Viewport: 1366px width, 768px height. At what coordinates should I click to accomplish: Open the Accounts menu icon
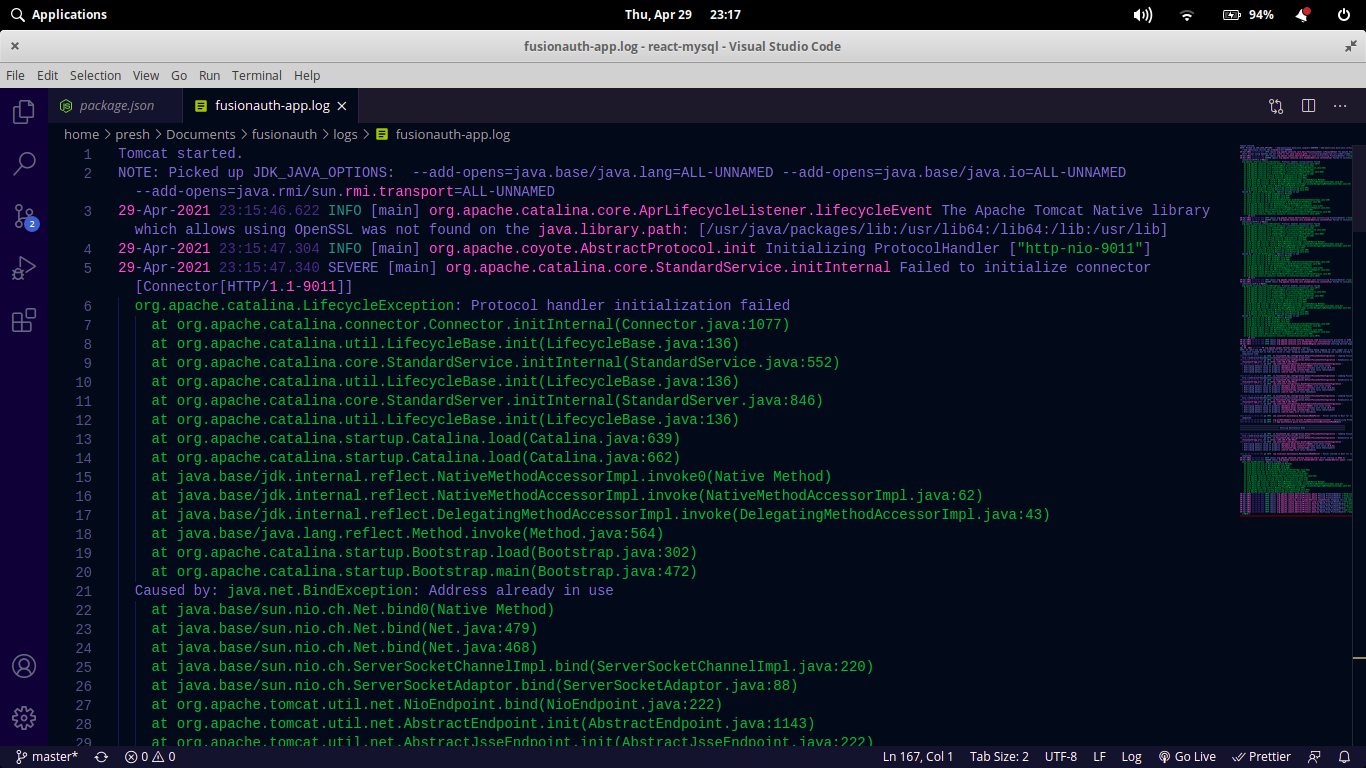(x=24, y=666)
